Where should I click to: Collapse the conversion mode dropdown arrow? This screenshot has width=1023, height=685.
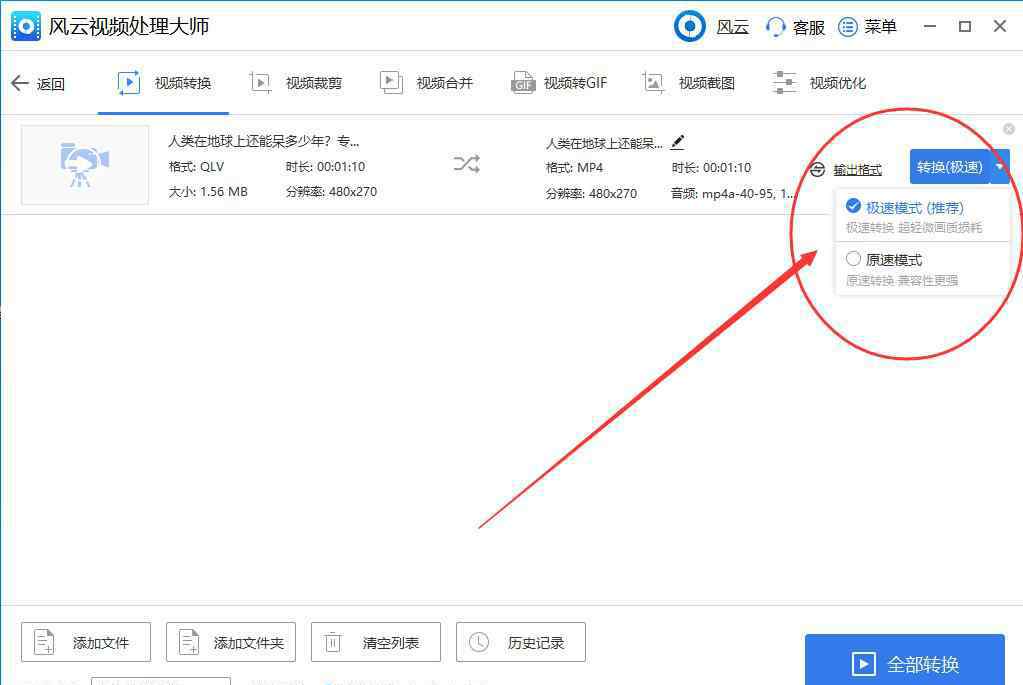[x=1000, y=167]
